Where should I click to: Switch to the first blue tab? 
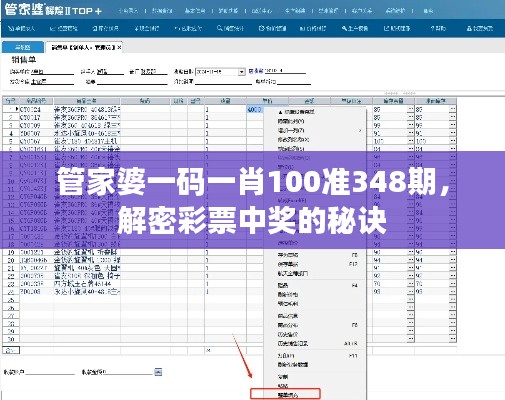tap(23, 47)
